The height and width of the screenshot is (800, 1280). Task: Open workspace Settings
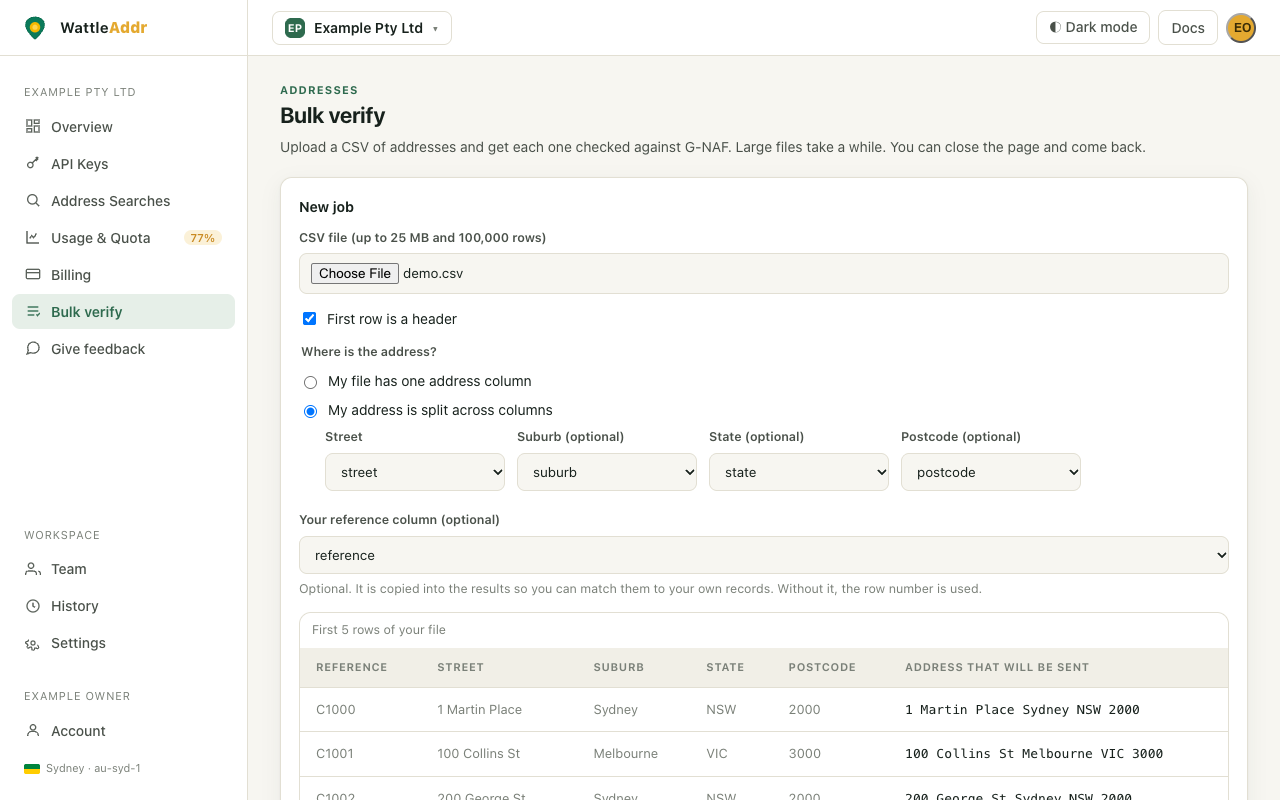click(x=123, y=643)
